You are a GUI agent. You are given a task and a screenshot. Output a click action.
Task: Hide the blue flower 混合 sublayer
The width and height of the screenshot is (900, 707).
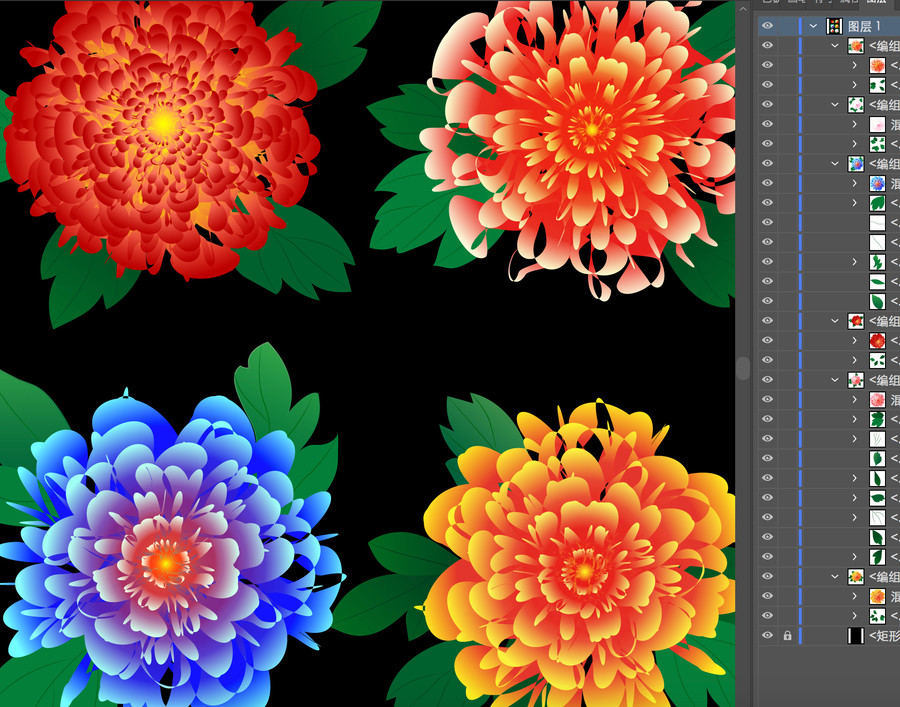click(767, 182)
